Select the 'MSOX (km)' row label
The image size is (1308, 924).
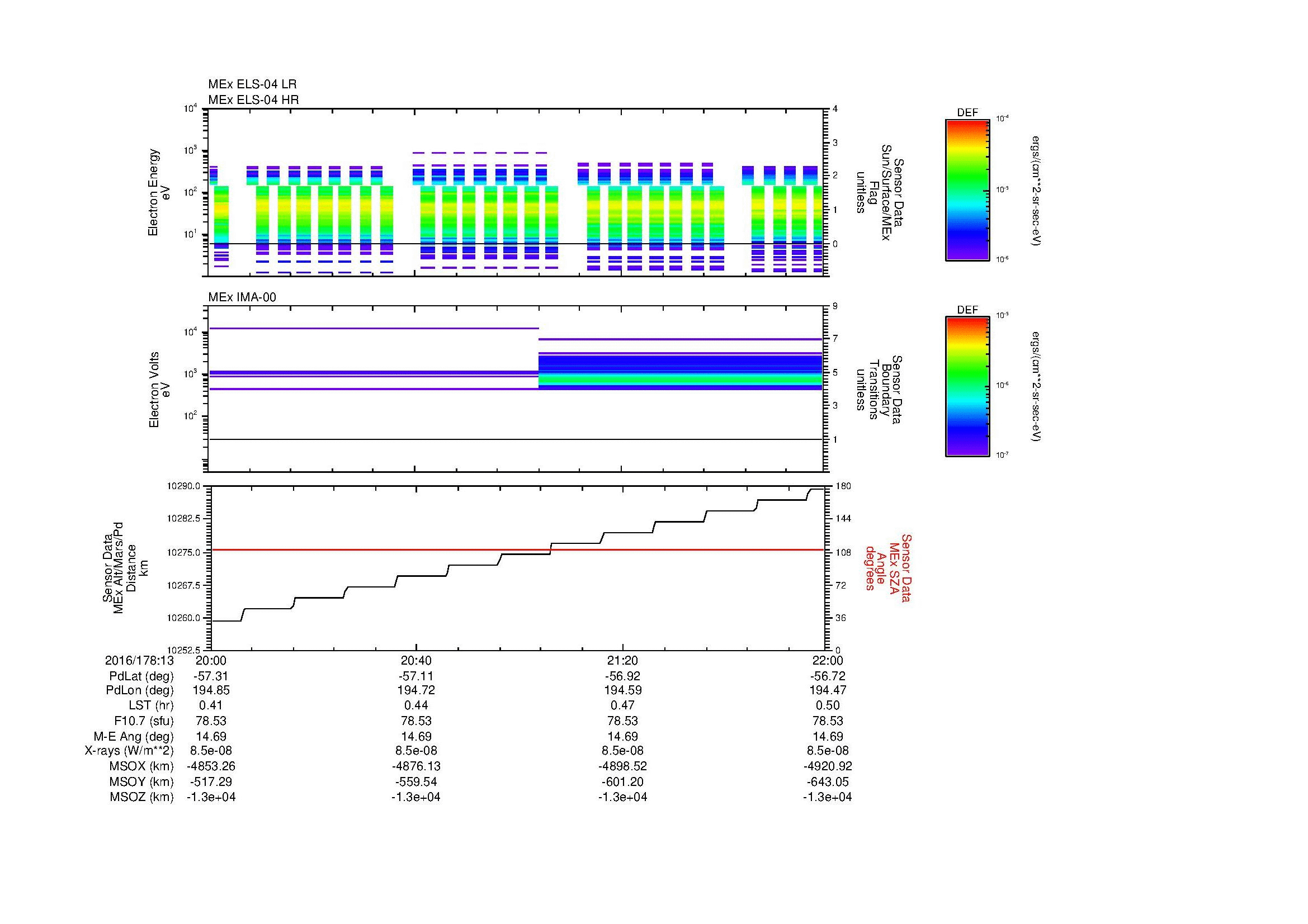(x=140, y=766)
